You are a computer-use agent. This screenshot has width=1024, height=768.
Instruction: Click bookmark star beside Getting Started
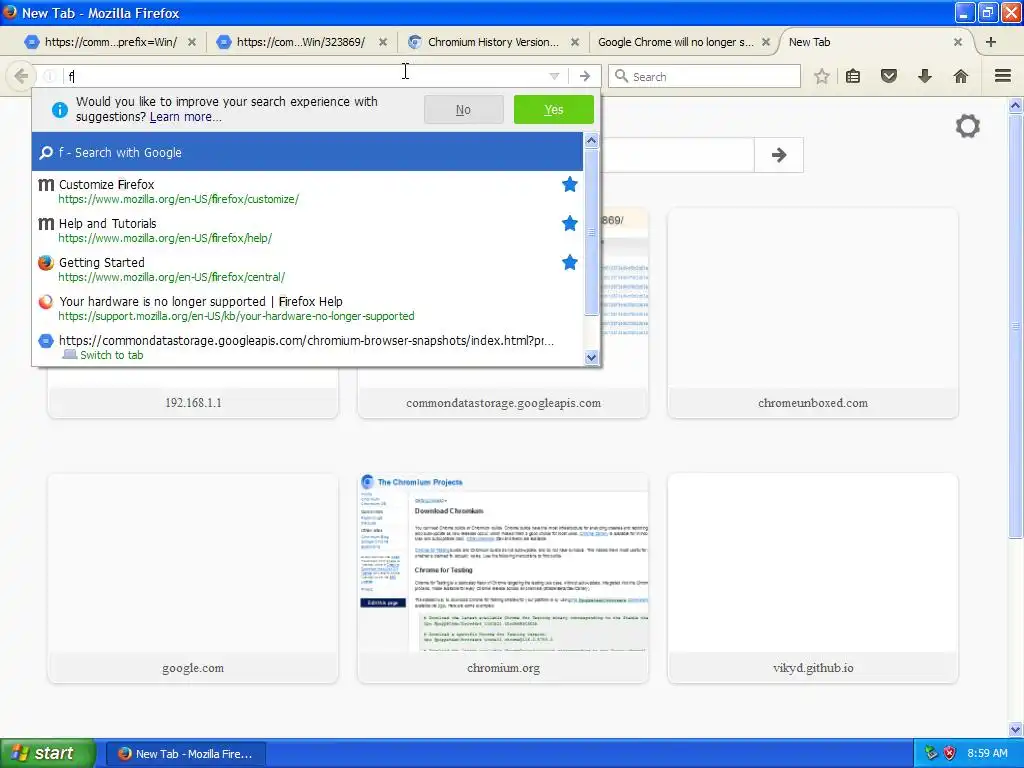pos(569,263)
